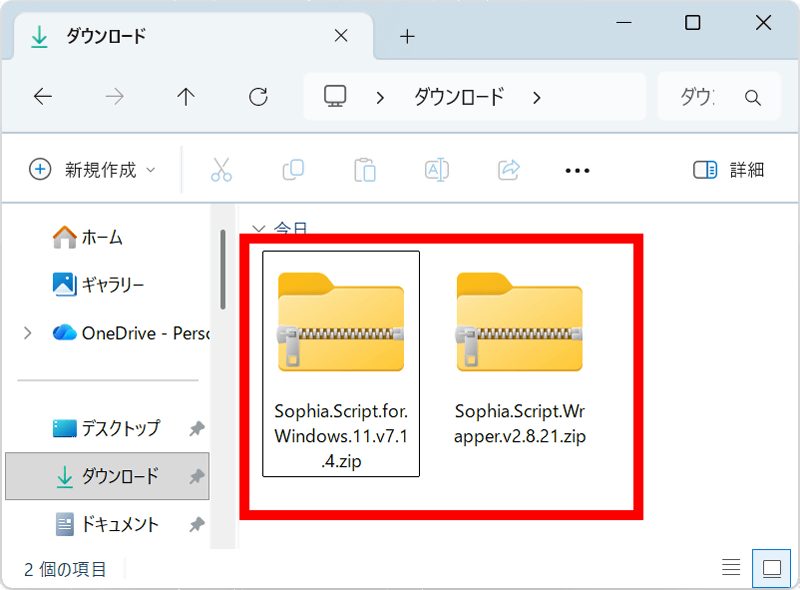800x590 pixels.
Task: Open the three-dots more options menu
Action: coord(577,171)
